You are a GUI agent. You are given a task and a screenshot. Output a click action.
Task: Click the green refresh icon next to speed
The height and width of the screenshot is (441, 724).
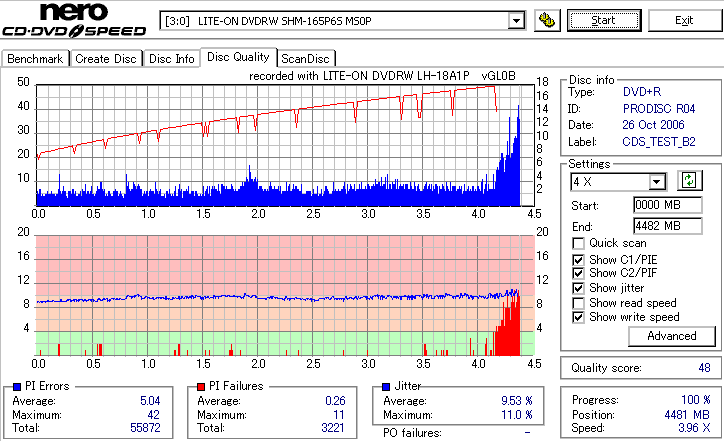click(x=689, y=181)
